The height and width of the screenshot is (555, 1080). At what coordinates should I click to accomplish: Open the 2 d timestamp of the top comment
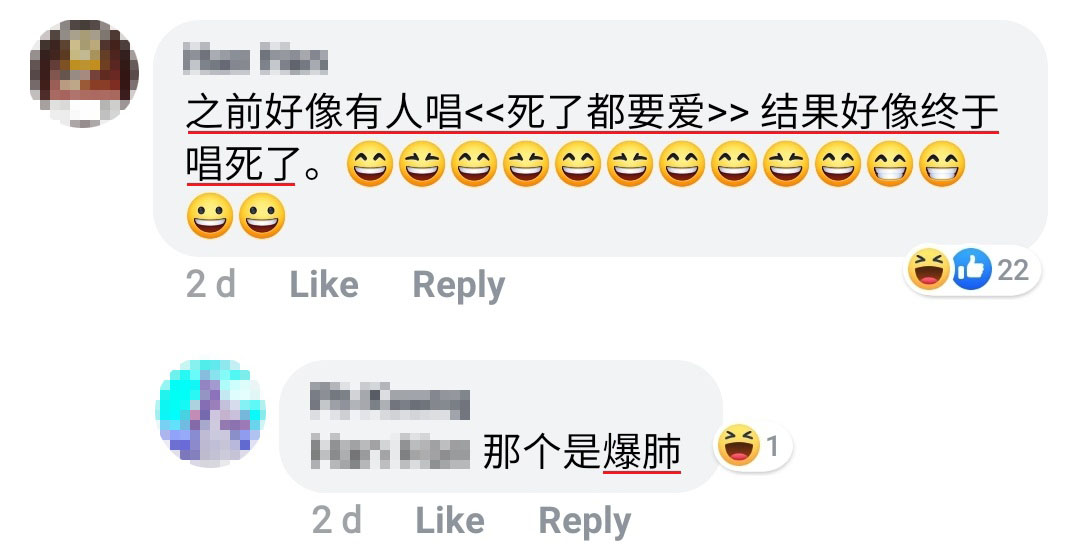[211, 284]
